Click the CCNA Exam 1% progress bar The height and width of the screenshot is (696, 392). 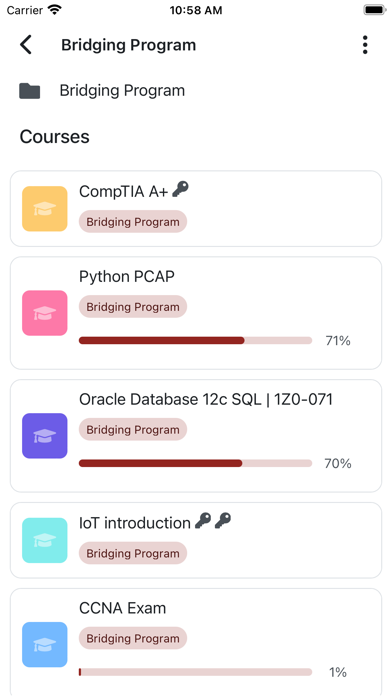(195, 672)
